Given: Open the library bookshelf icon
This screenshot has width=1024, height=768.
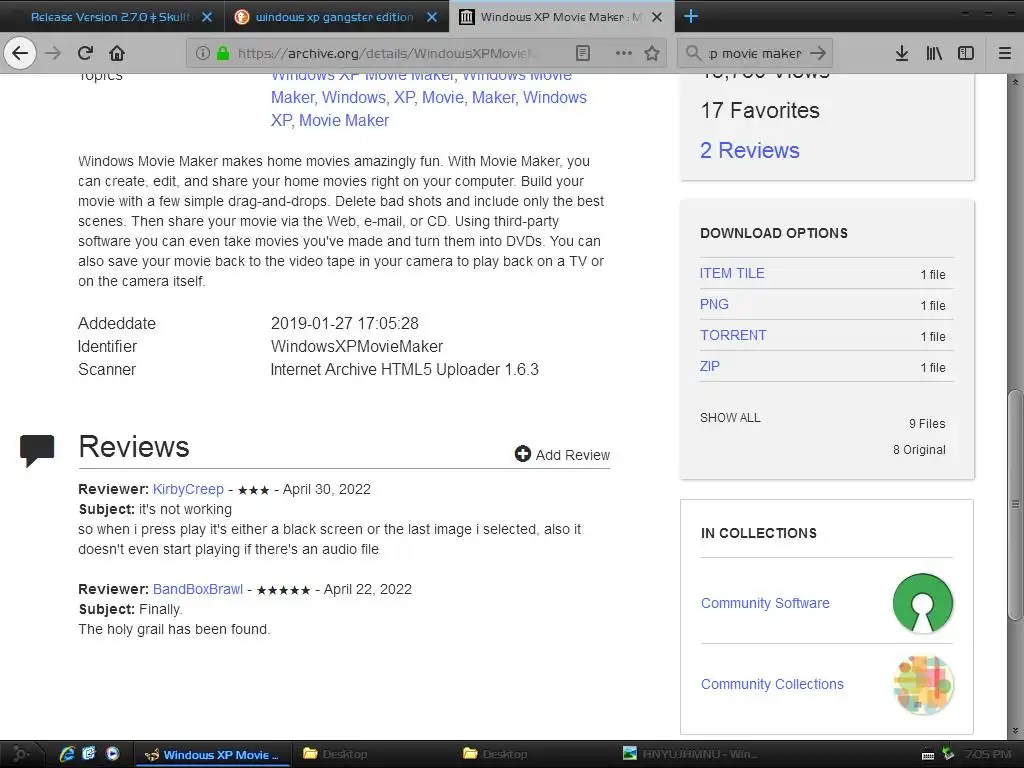Looking at the screenshot, I should point(934,53).
